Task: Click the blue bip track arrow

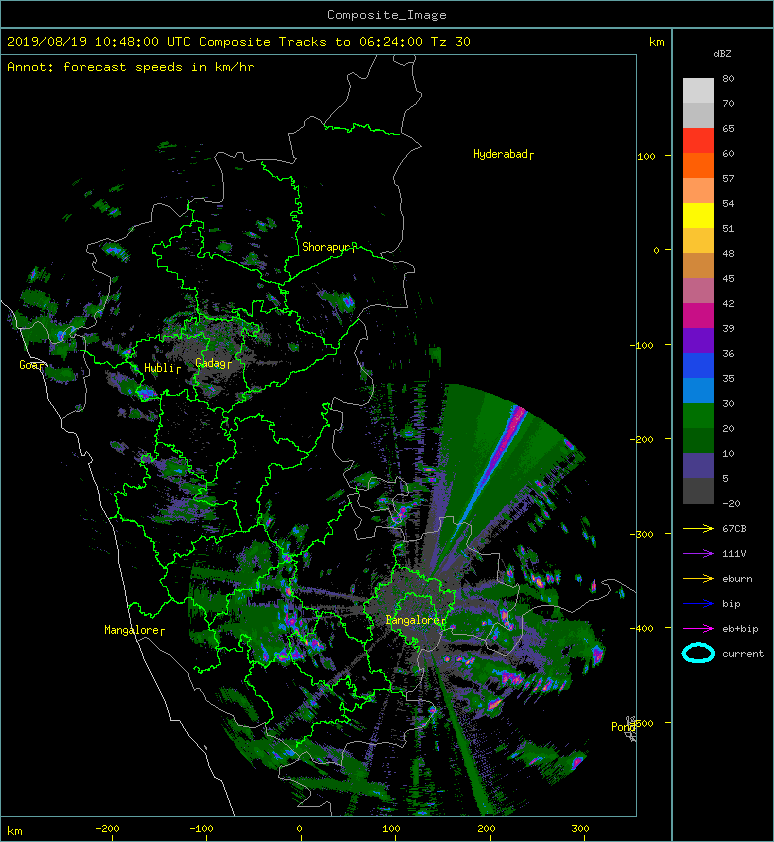Action: 698,604
